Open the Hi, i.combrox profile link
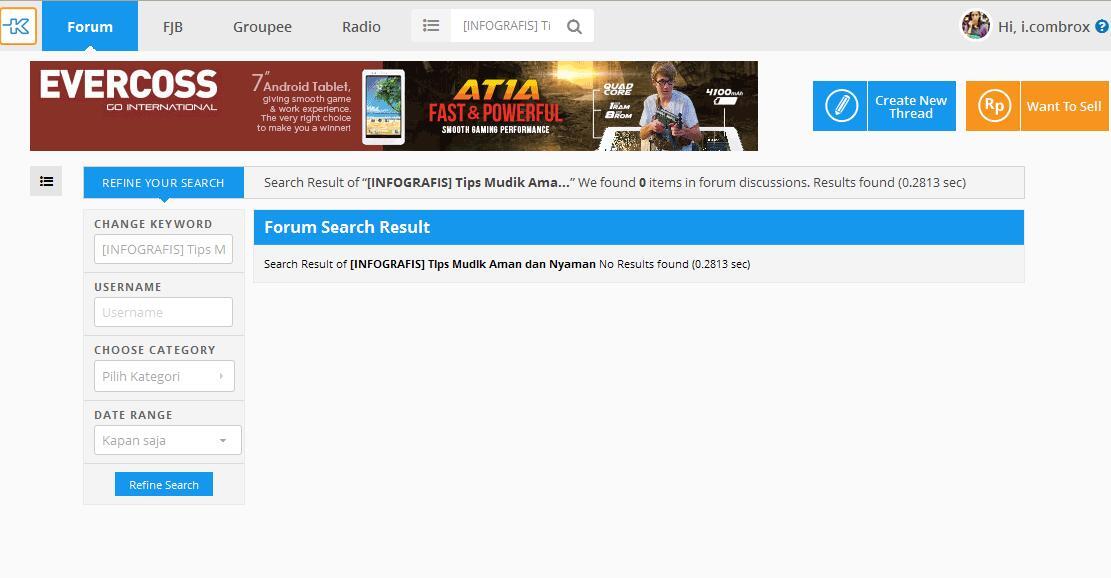Image resolution: width=1111 pixels, height=578 pixels. [1044, 27]
